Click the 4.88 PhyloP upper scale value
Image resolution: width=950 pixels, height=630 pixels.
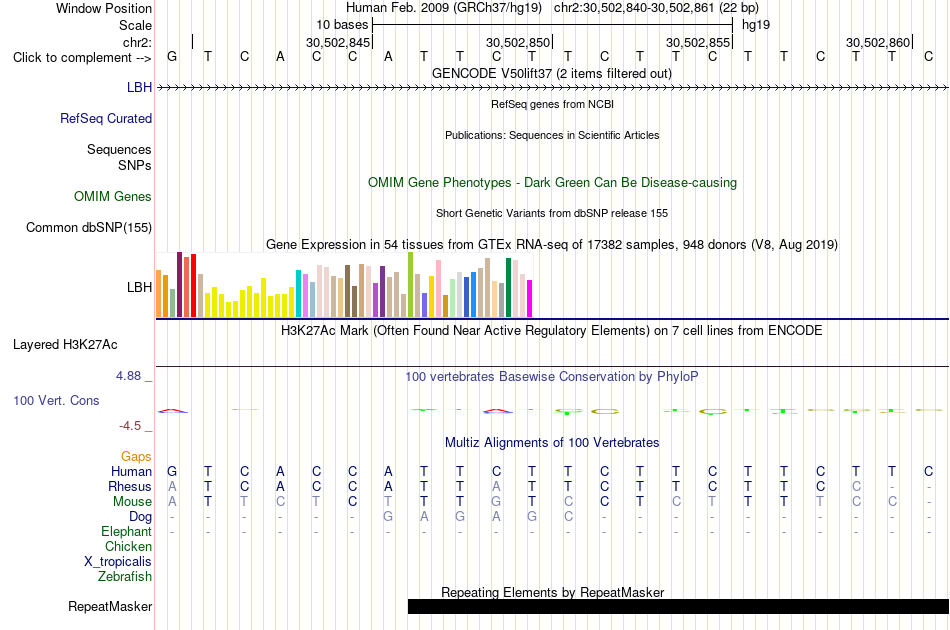pyautogui.click(x=129, y=376)
